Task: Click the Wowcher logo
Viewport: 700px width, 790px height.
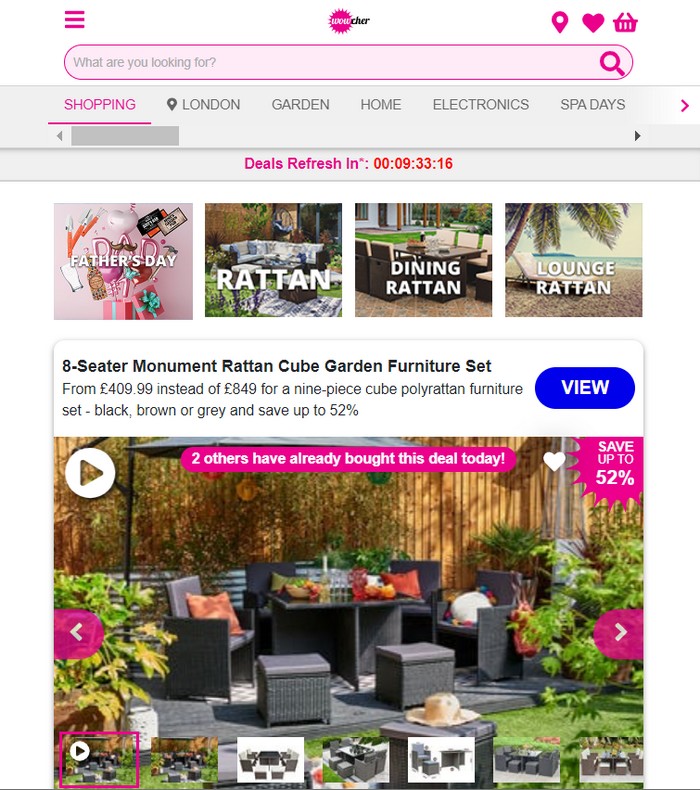Action: click(x=349, y=21)
